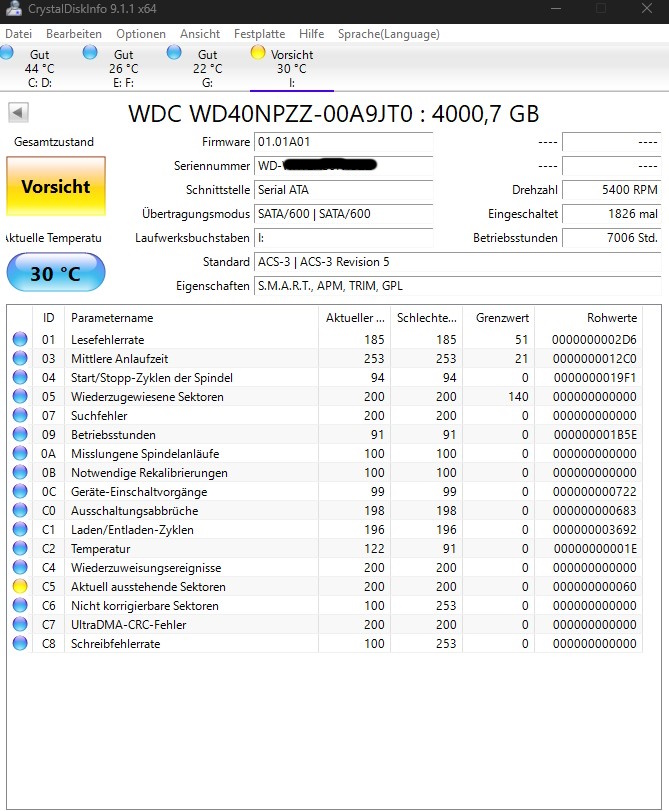
Task: Click the Laufwerksbuchstaben field I:
Action: click(x=344, y=238)
